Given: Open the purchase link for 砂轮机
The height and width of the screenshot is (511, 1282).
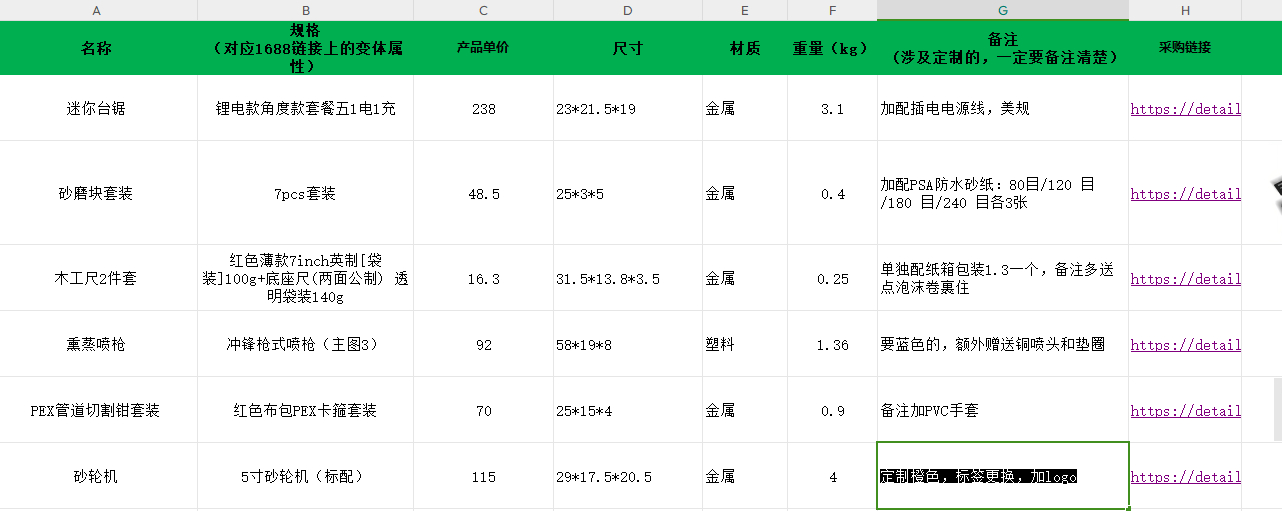Looking at the screenshot, I should coord(1185,477).
